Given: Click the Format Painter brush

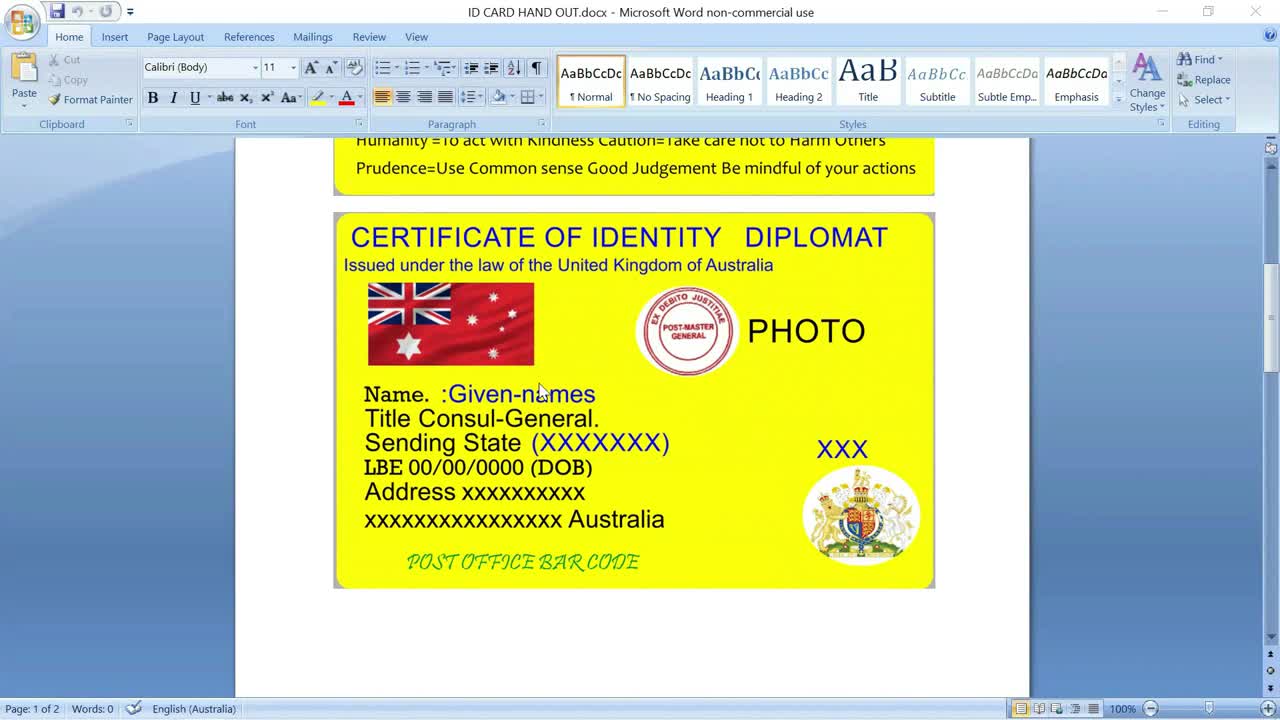Looking at the screenshot, I should tap(55, 99).
